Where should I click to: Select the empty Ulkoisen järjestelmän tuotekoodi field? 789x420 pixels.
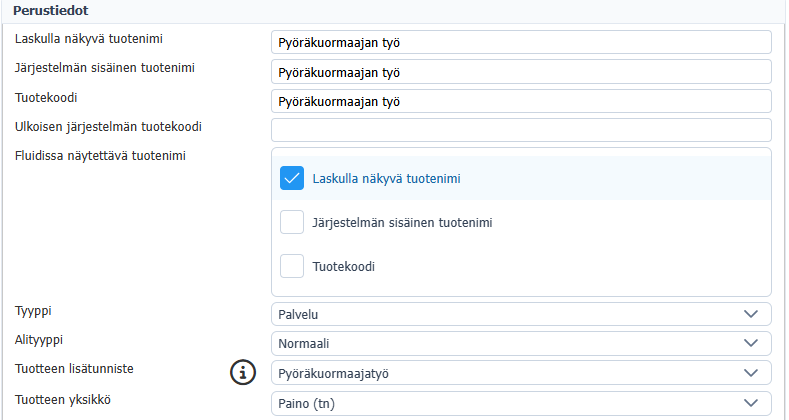click(x=520, y=130)
